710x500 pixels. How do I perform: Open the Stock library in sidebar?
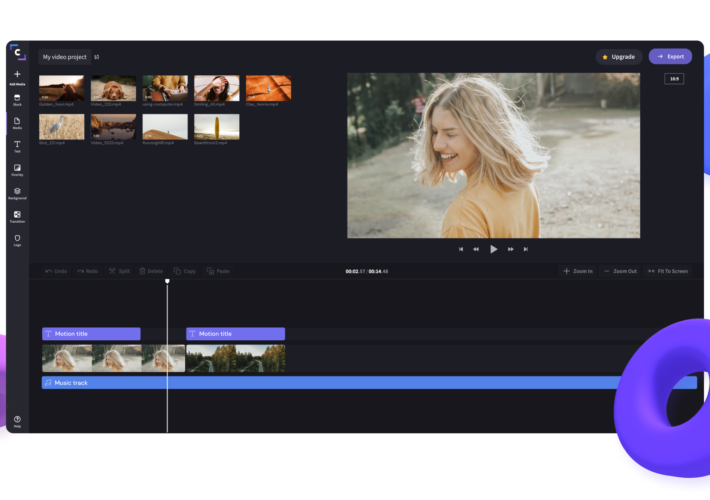click(17, 99)
